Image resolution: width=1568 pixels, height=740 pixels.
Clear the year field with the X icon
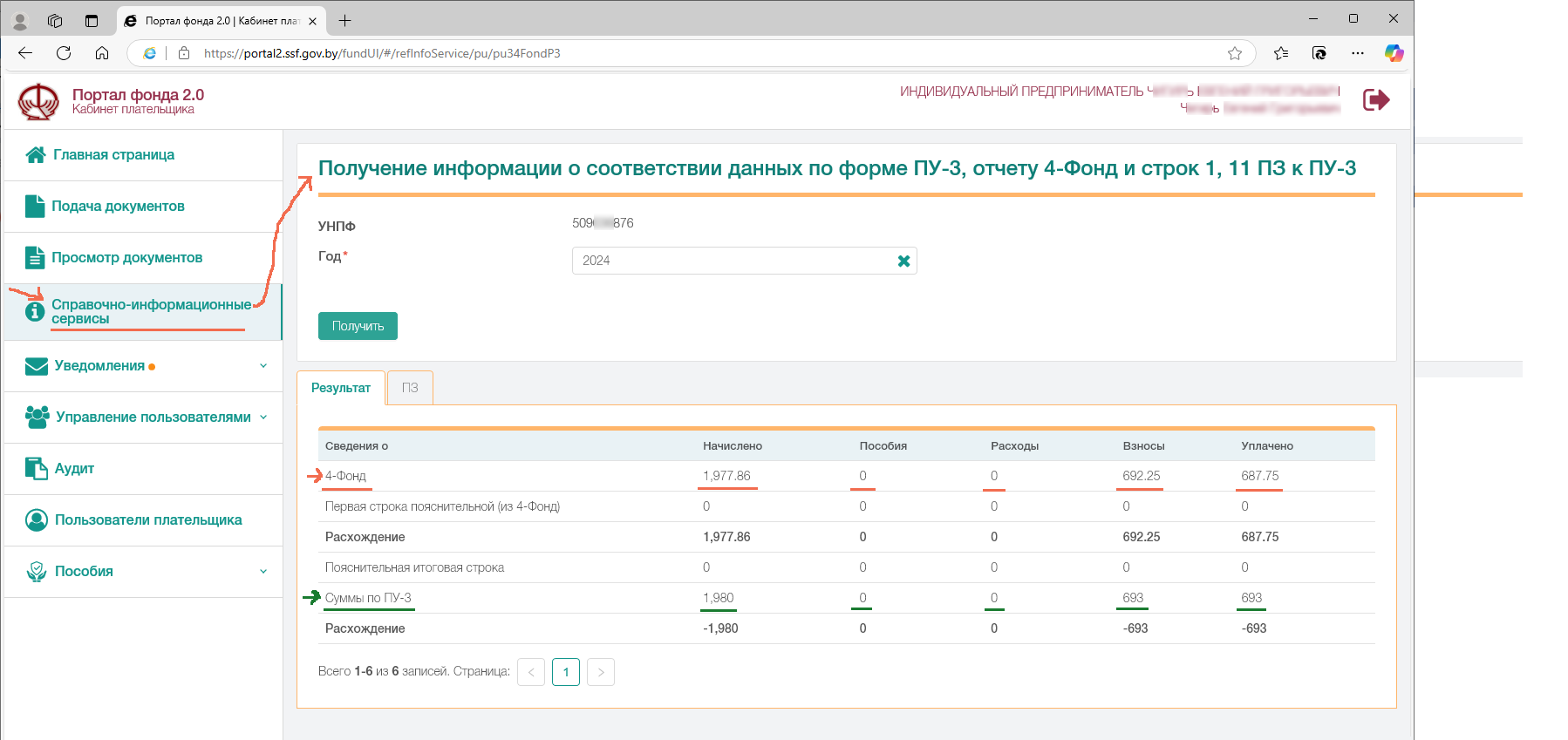pos(903,261)
